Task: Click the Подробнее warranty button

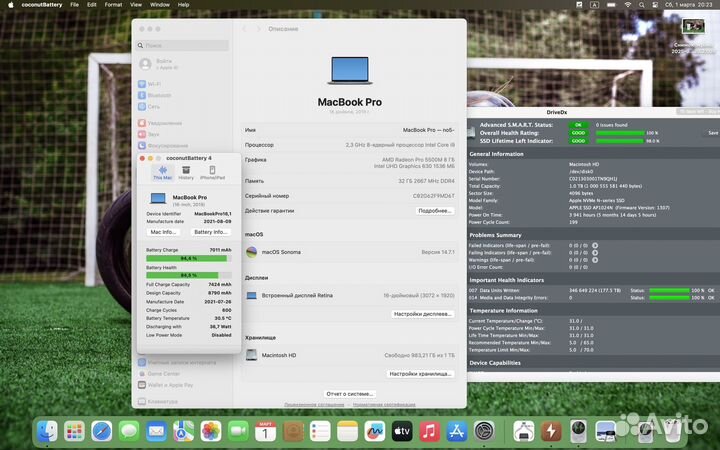Action: 434,211
